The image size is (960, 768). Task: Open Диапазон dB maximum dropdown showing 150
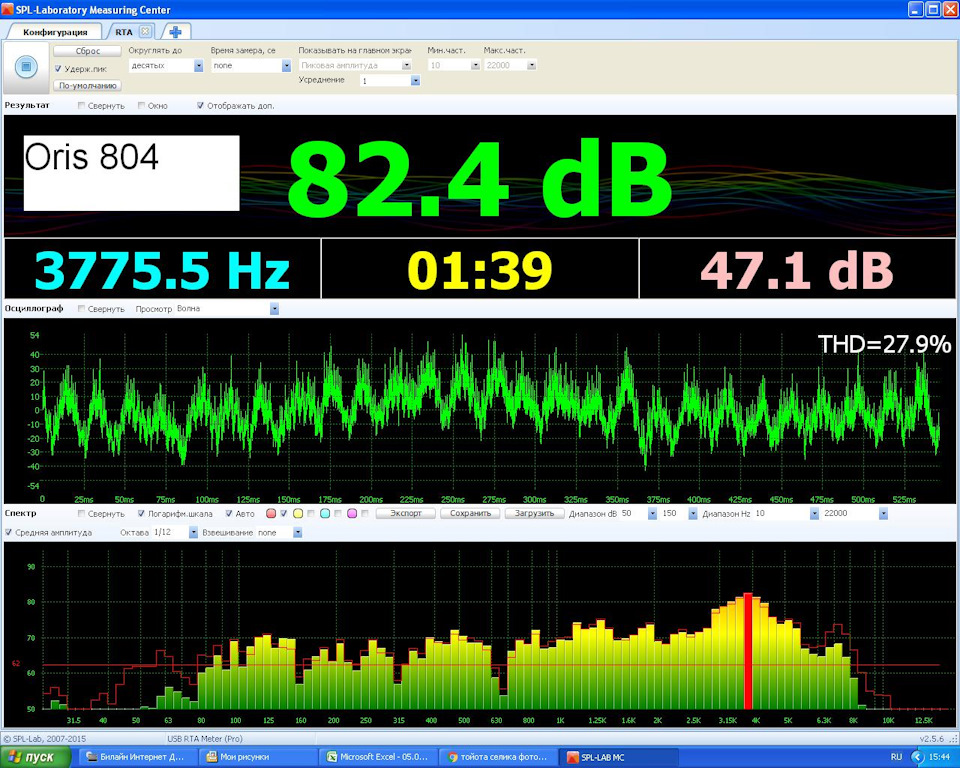coord(692,513)
